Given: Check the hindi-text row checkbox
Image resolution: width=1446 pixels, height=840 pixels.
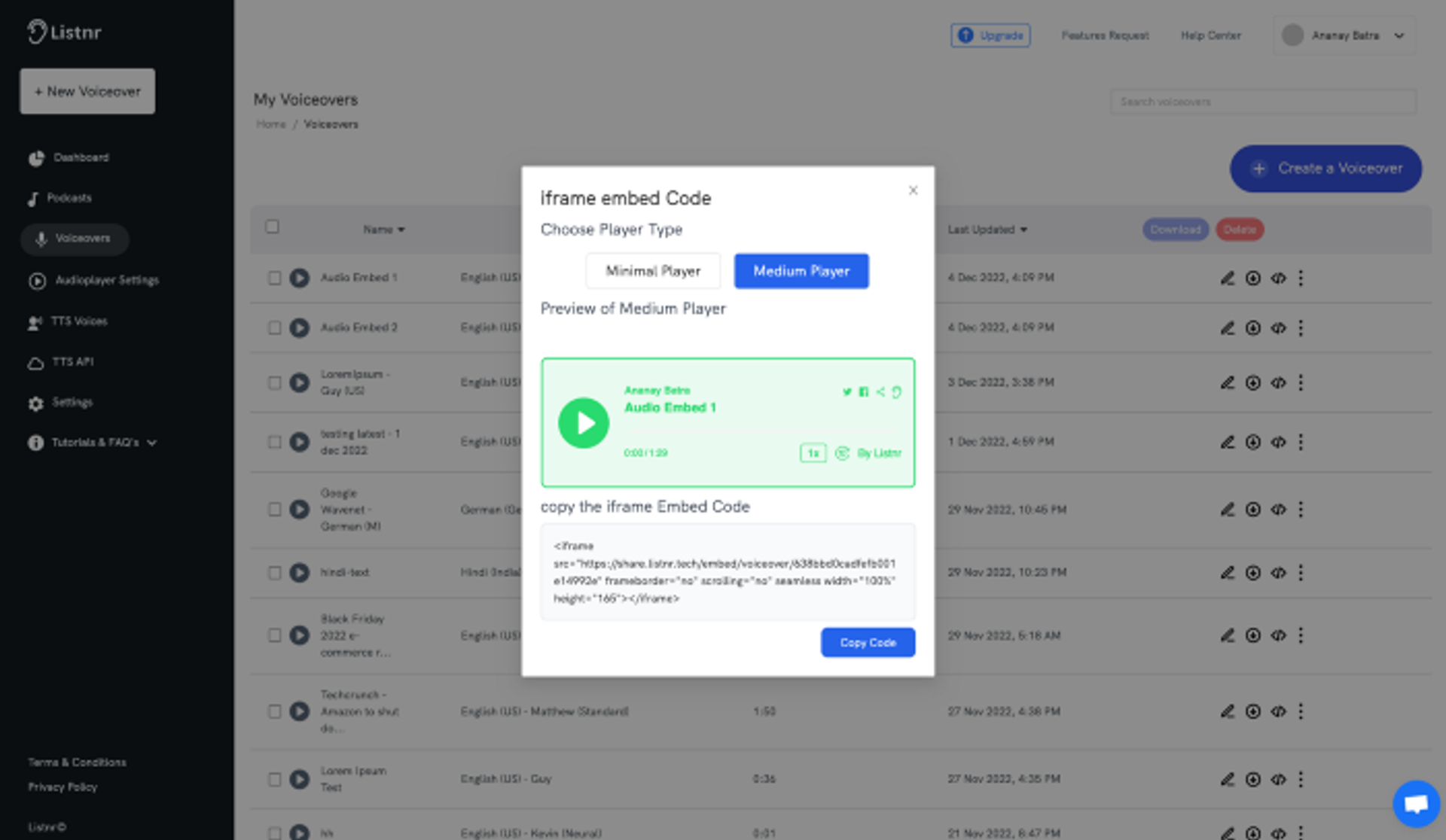Looking at the screenshot, I should point(274,573).
